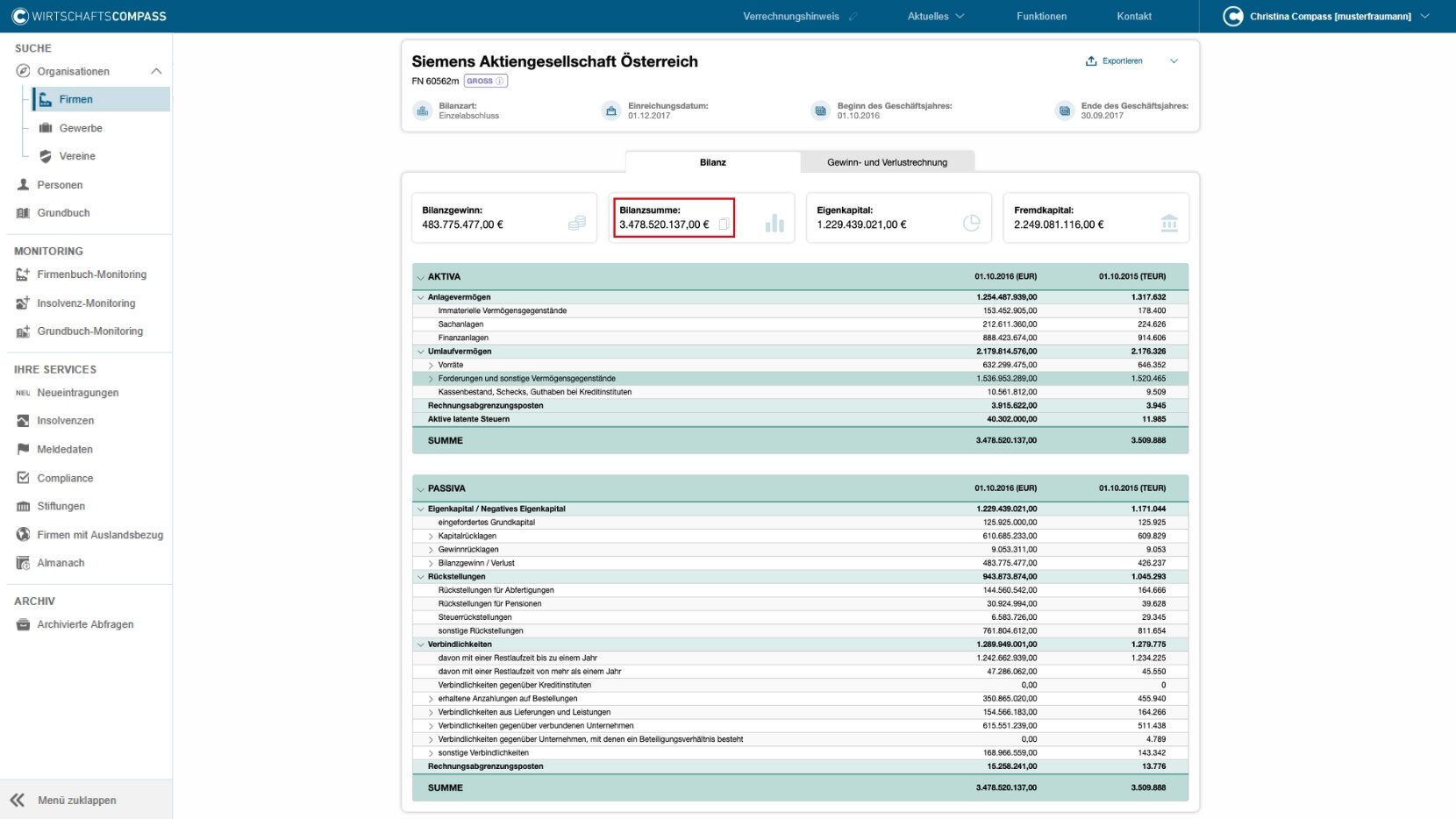Image resolution: width=1456 pixels, height=819 pixels.
Task: Collapse the Rückstellungen group
Action: tap(420, 577)
